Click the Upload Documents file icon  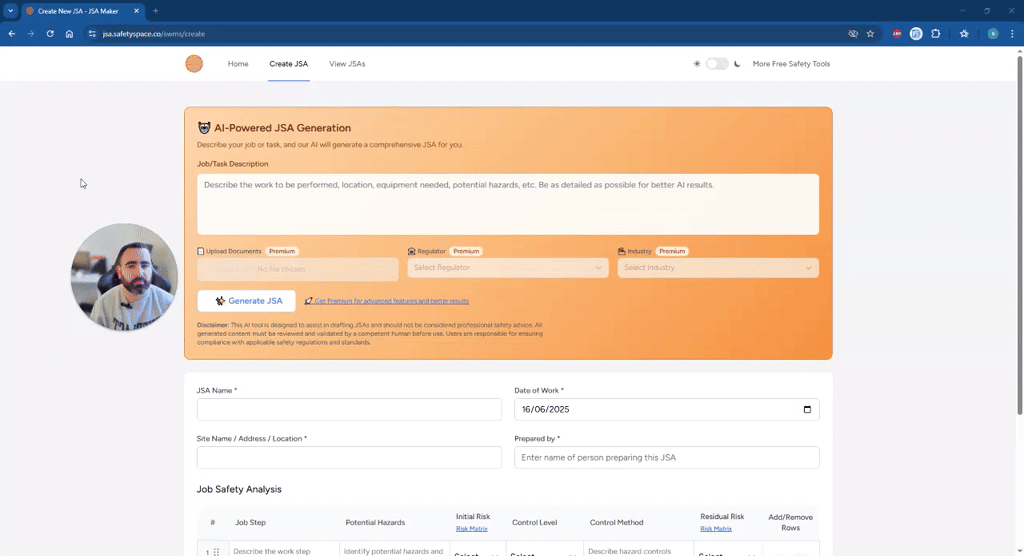coord(200,251)
